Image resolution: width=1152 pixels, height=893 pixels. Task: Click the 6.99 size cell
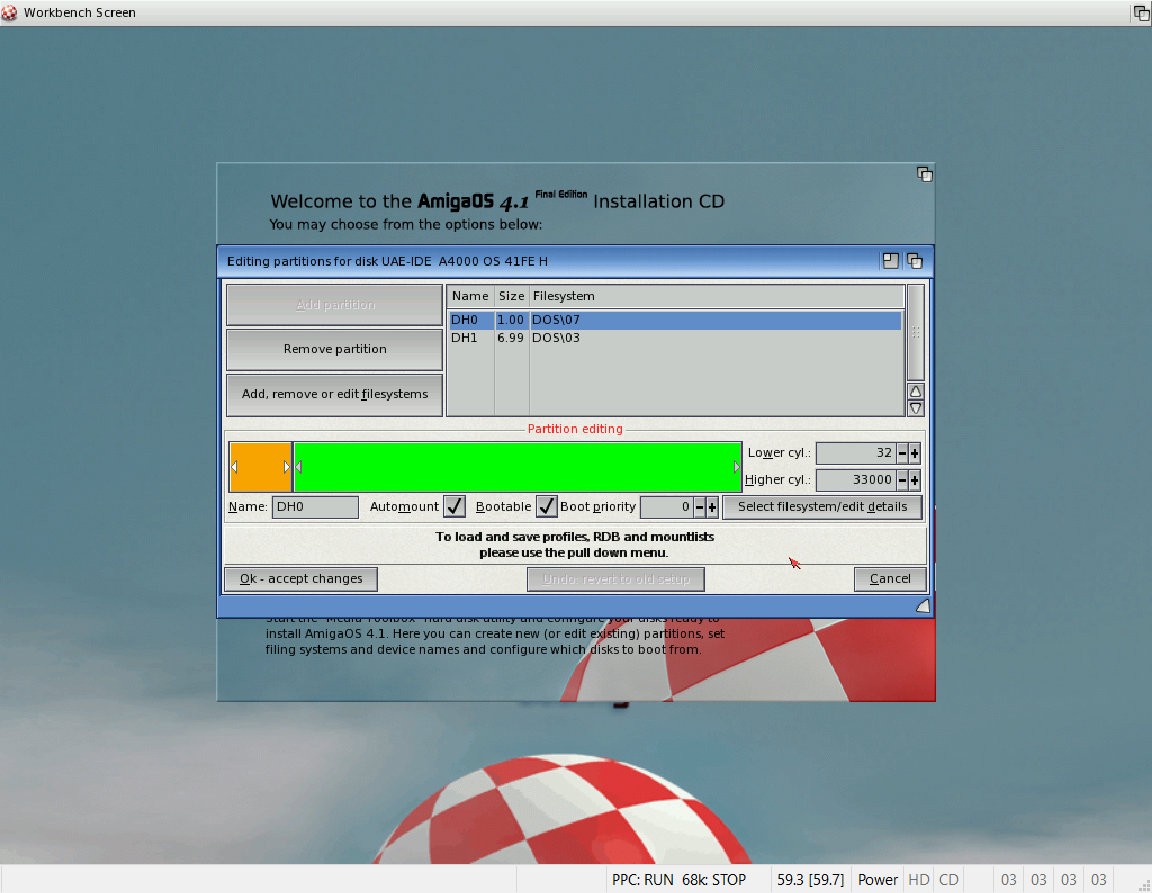tap(511, 338)
